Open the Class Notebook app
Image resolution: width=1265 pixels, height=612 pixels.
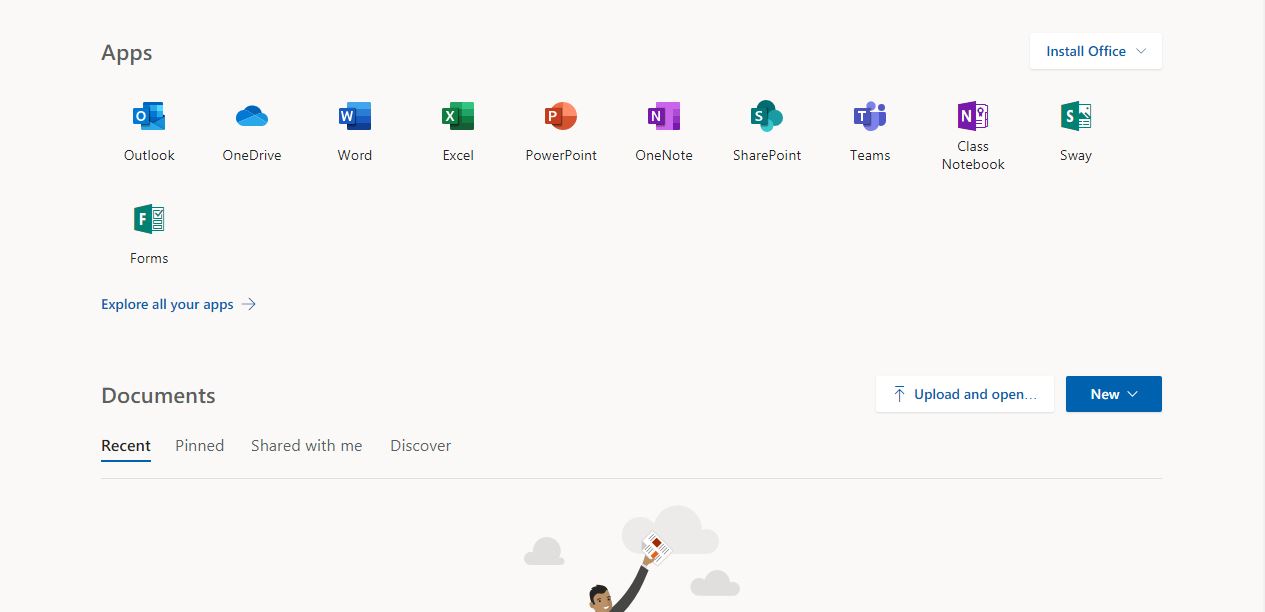[973, 118]
